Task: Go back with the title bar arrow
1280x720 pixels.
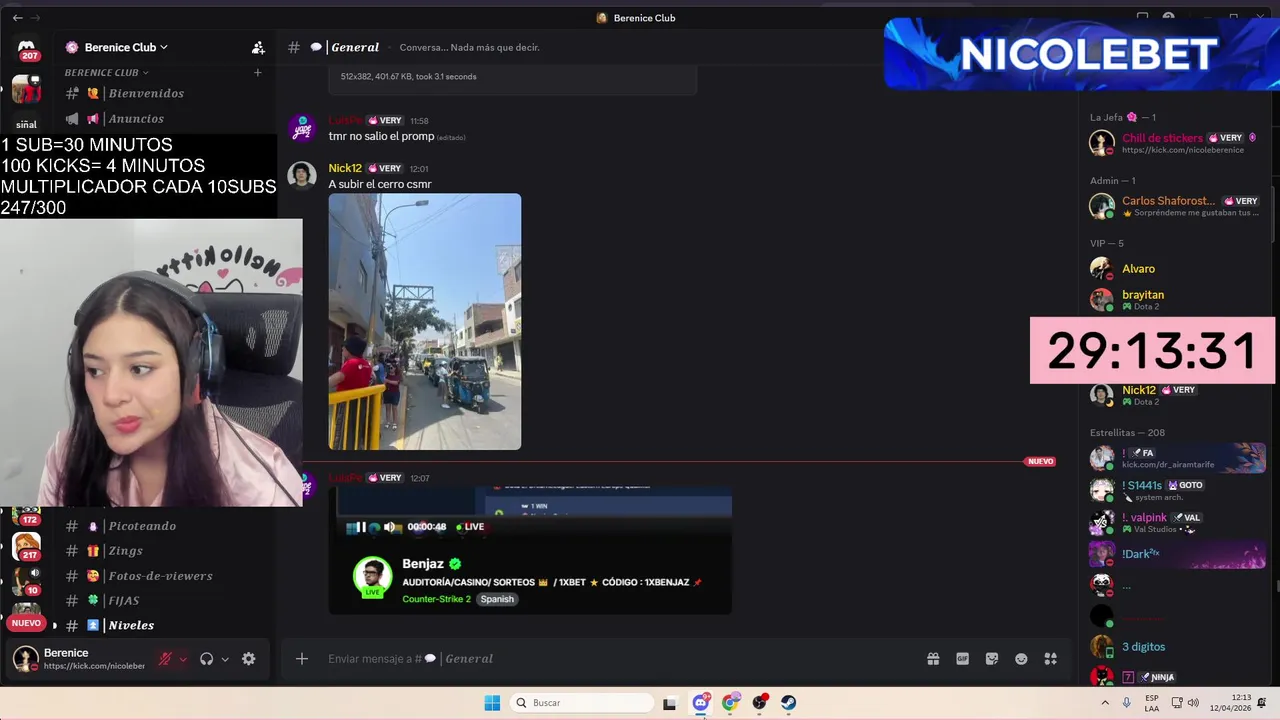Action: tap(17, 18)
